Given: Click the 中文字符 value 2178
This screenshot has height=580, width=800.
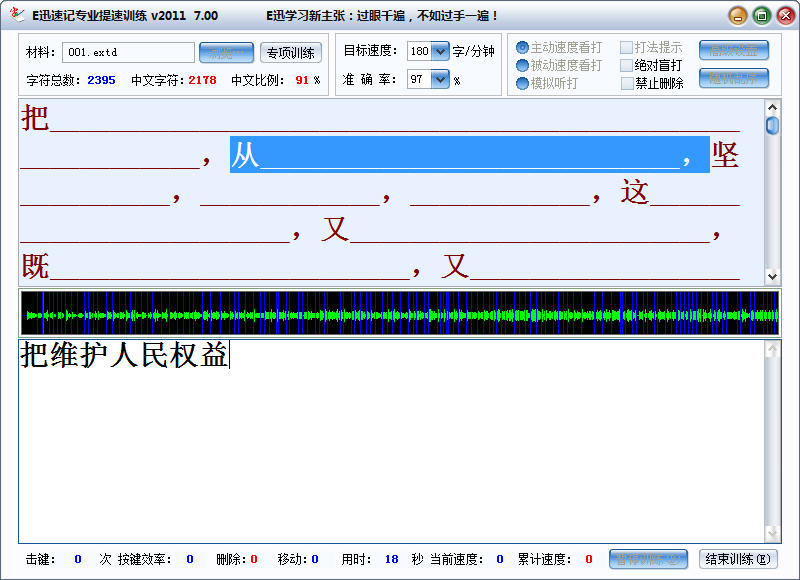Looking at the screenshot, I should [x=203, y=80].
